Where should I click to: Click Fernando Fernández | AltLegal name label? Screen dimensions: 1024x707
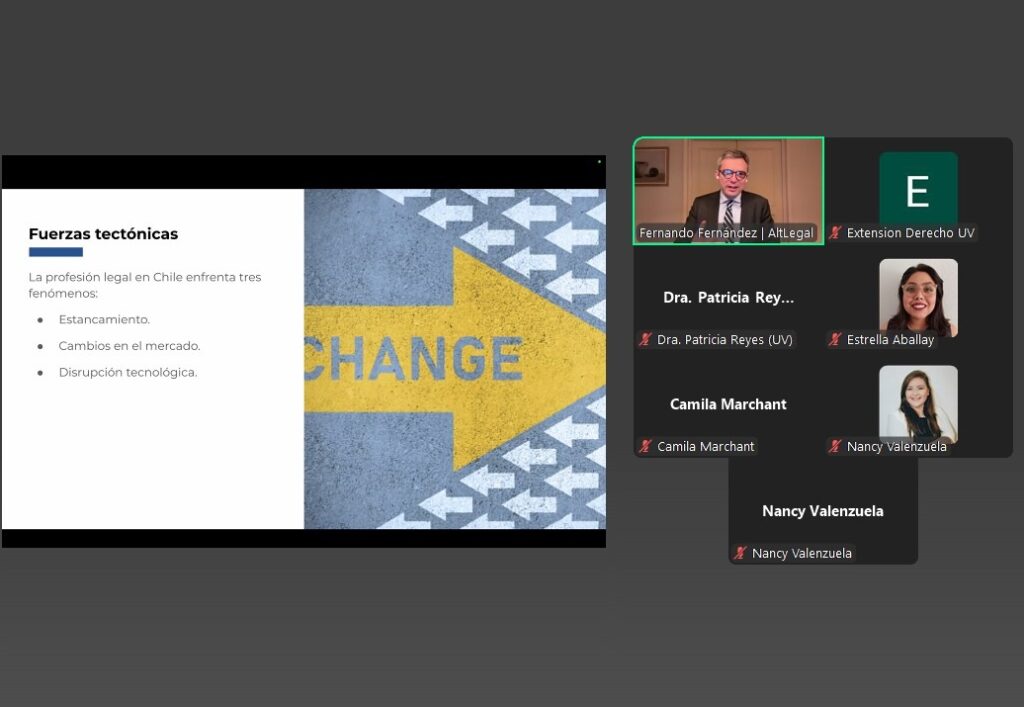[x=726, y=233]
